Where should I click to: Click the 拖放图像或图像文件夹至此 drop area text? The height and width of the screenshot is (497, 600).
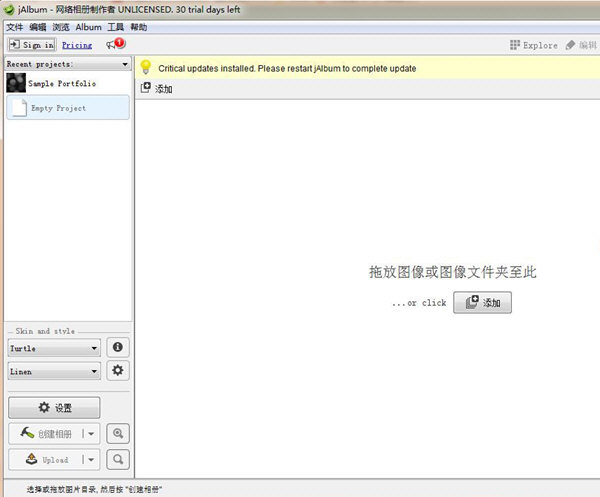(x=453, y=272)
